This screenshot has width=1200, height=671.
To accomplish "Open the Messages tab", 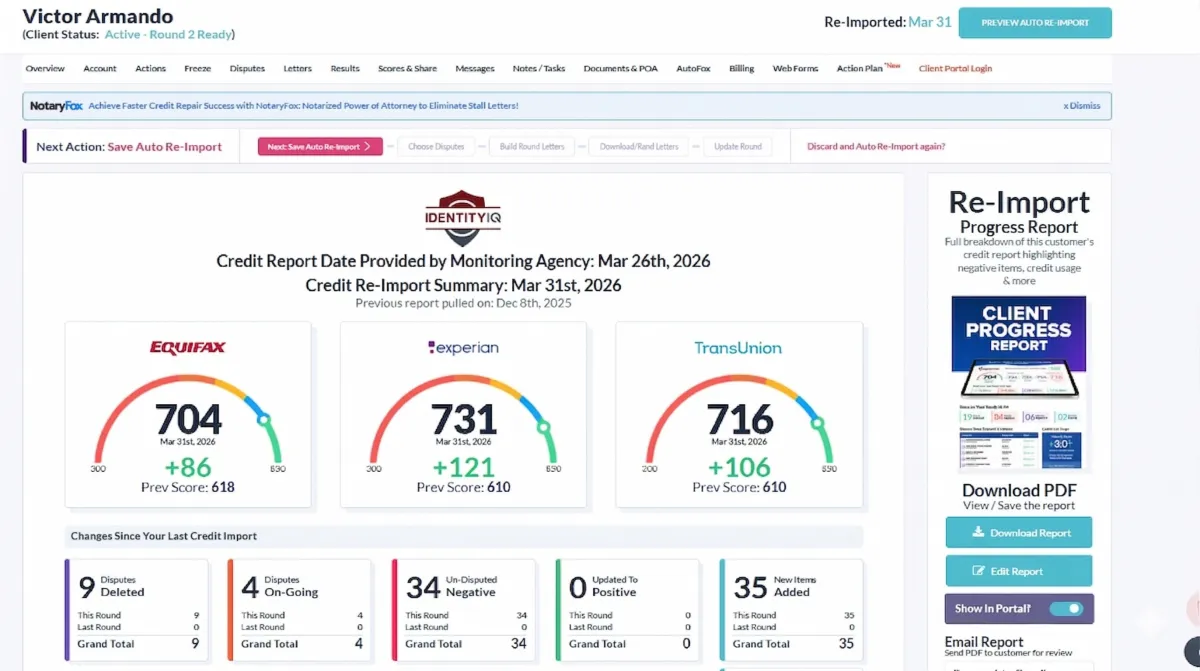I will (475, 69).
